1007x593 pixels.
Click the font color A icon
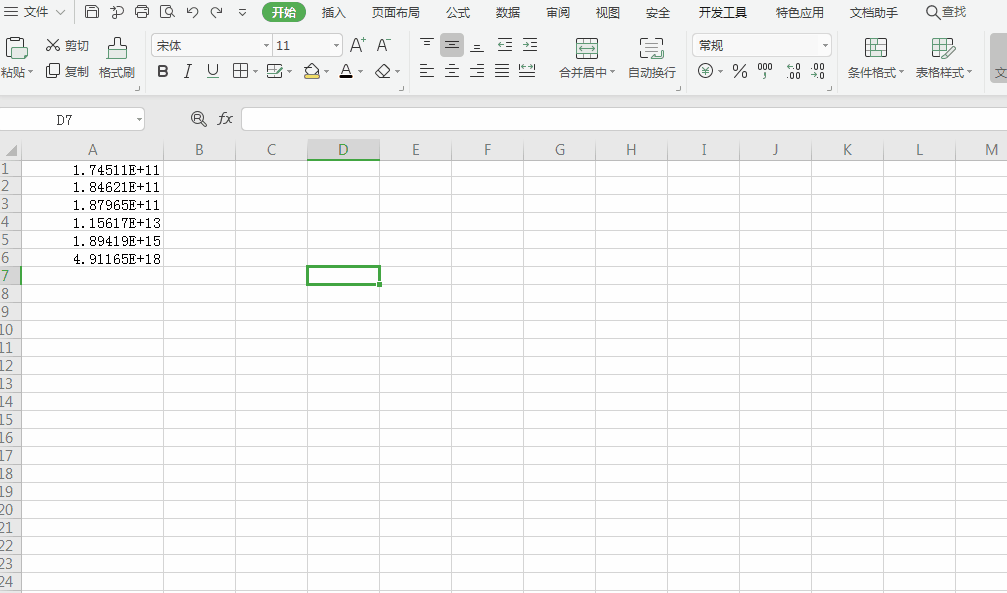[x=346, y=71]
